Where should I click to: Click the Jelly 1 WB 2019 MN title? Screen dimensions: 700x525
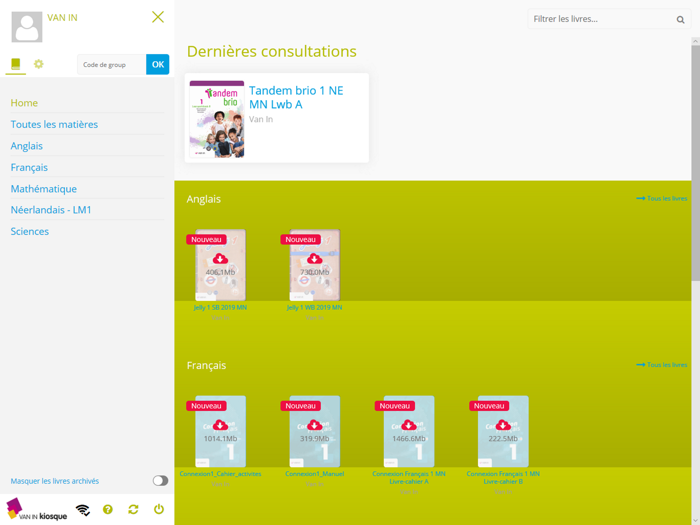pos(314,308)
